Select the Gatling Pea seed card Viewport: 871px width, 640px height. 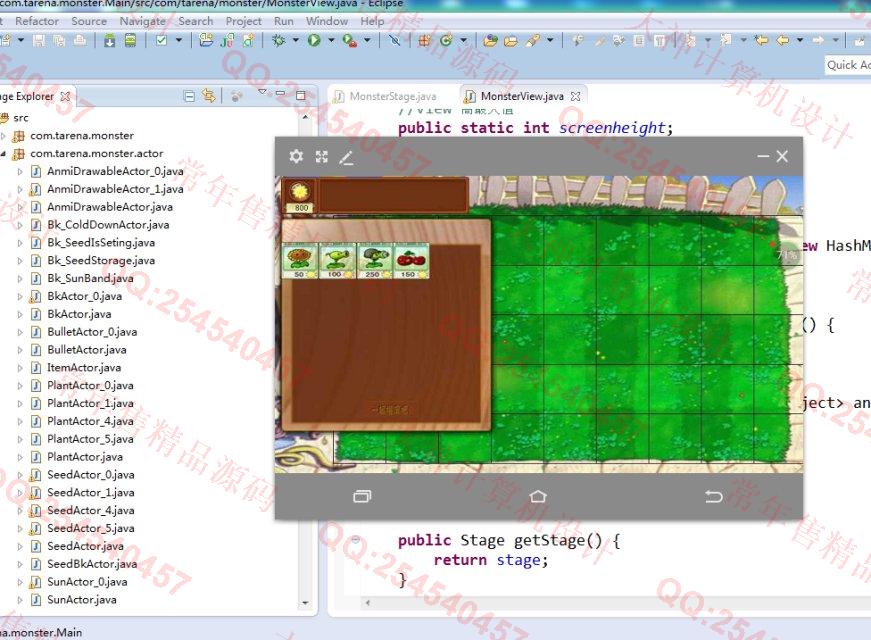pos(375,261)
